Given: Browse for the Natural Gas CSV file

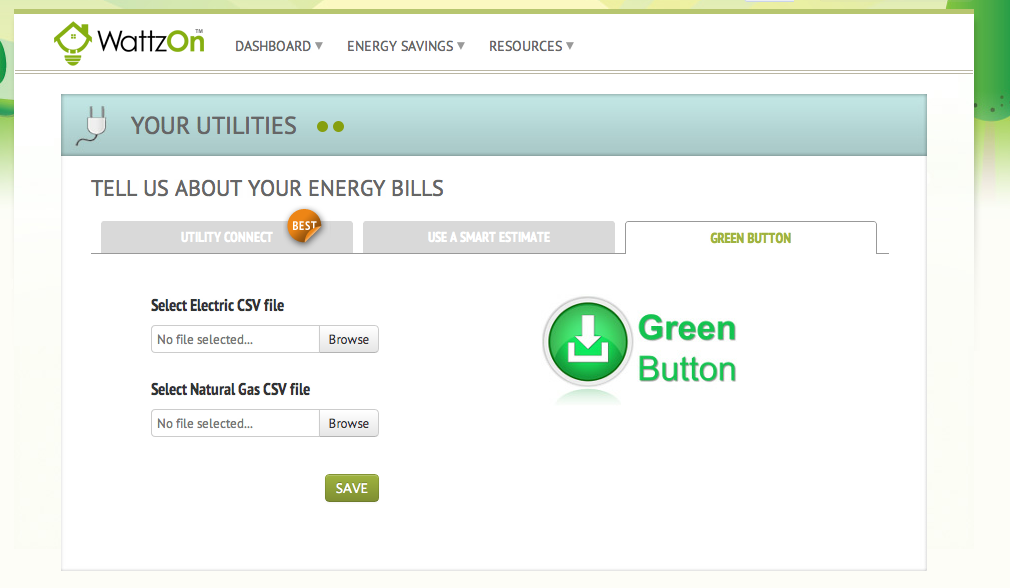Looking at the screenshot, I should pyautogui.click(x=348, y=423).
